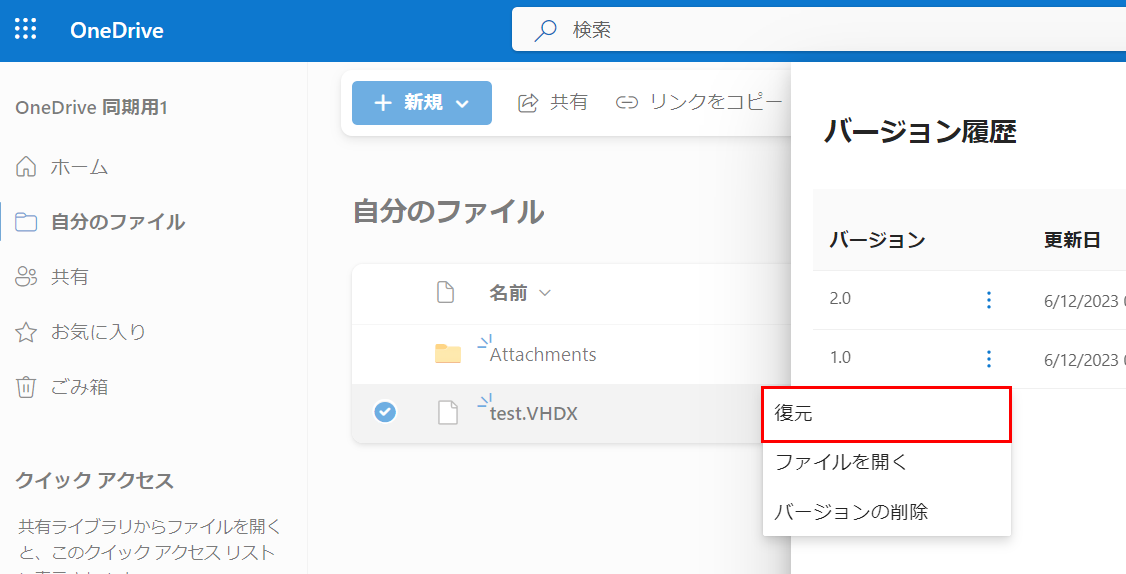
Task: Expand the 新規 dropdown chevron
Action: coord(462,104)
